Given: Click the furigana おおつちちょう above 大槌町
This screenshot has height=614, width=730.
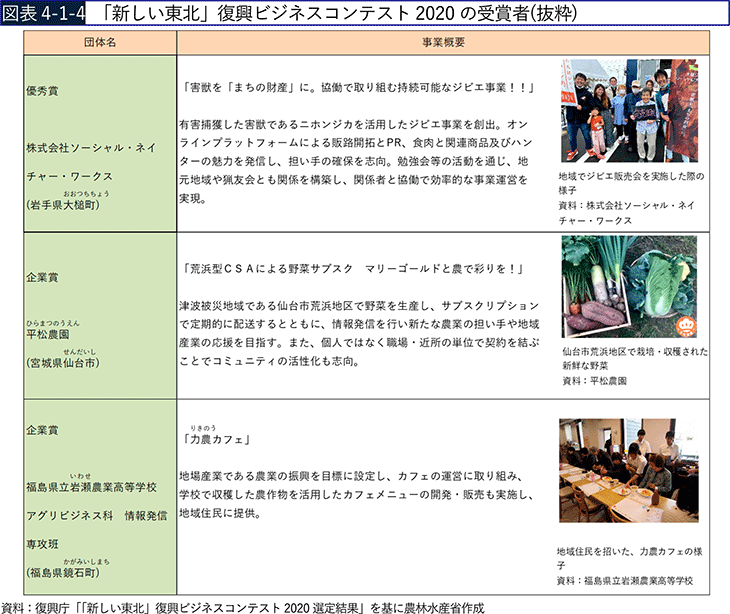Looking at the screenshot, I should pos(86,194).
